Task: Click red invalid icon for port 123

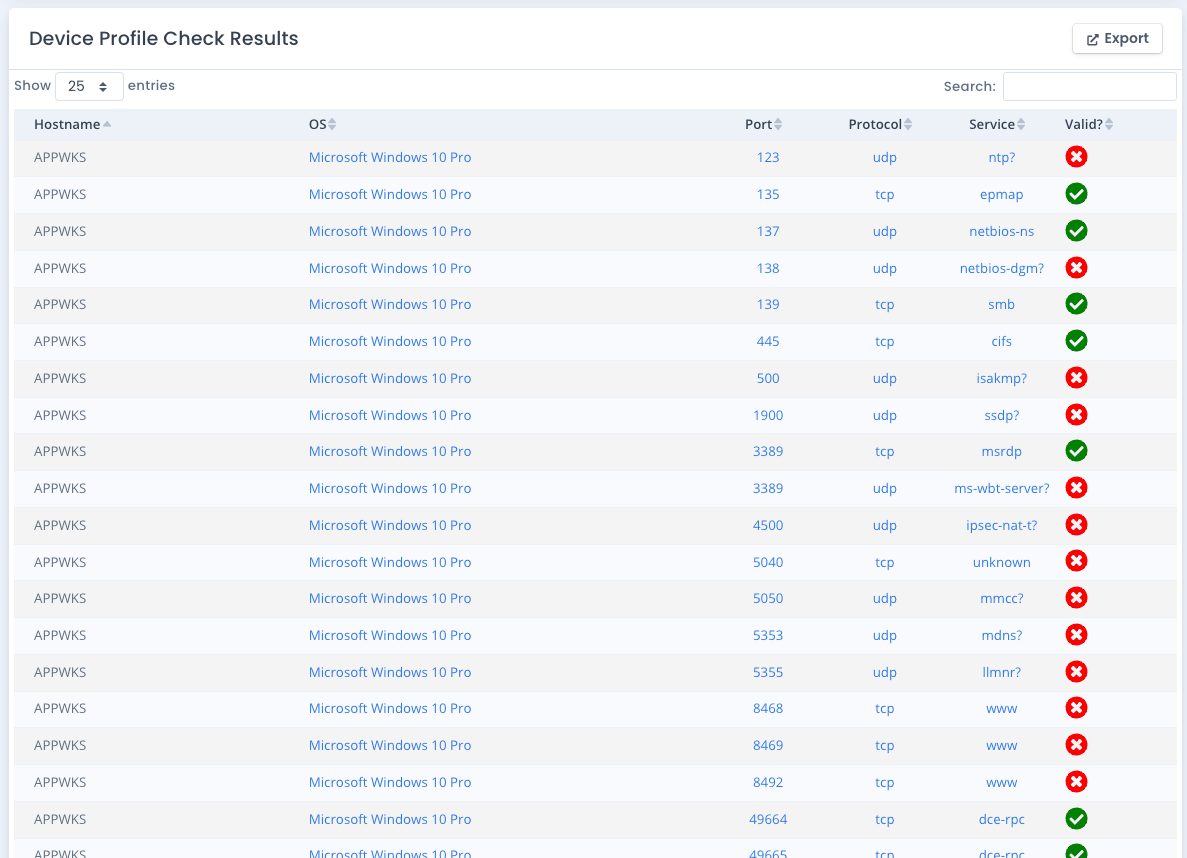Action: click(1076, 157)
